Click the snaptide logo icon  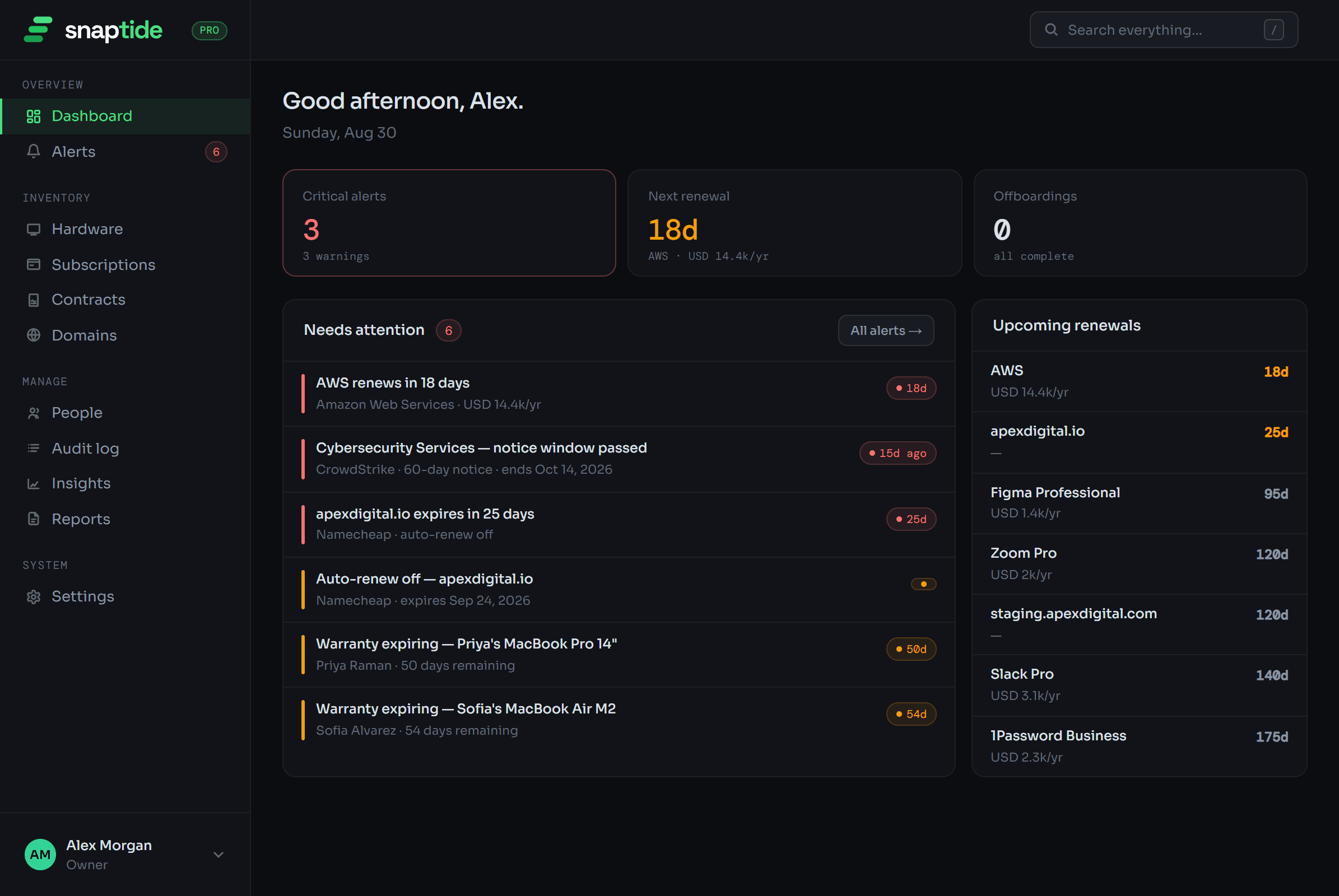pyautogui.click(x=38, y=30)
